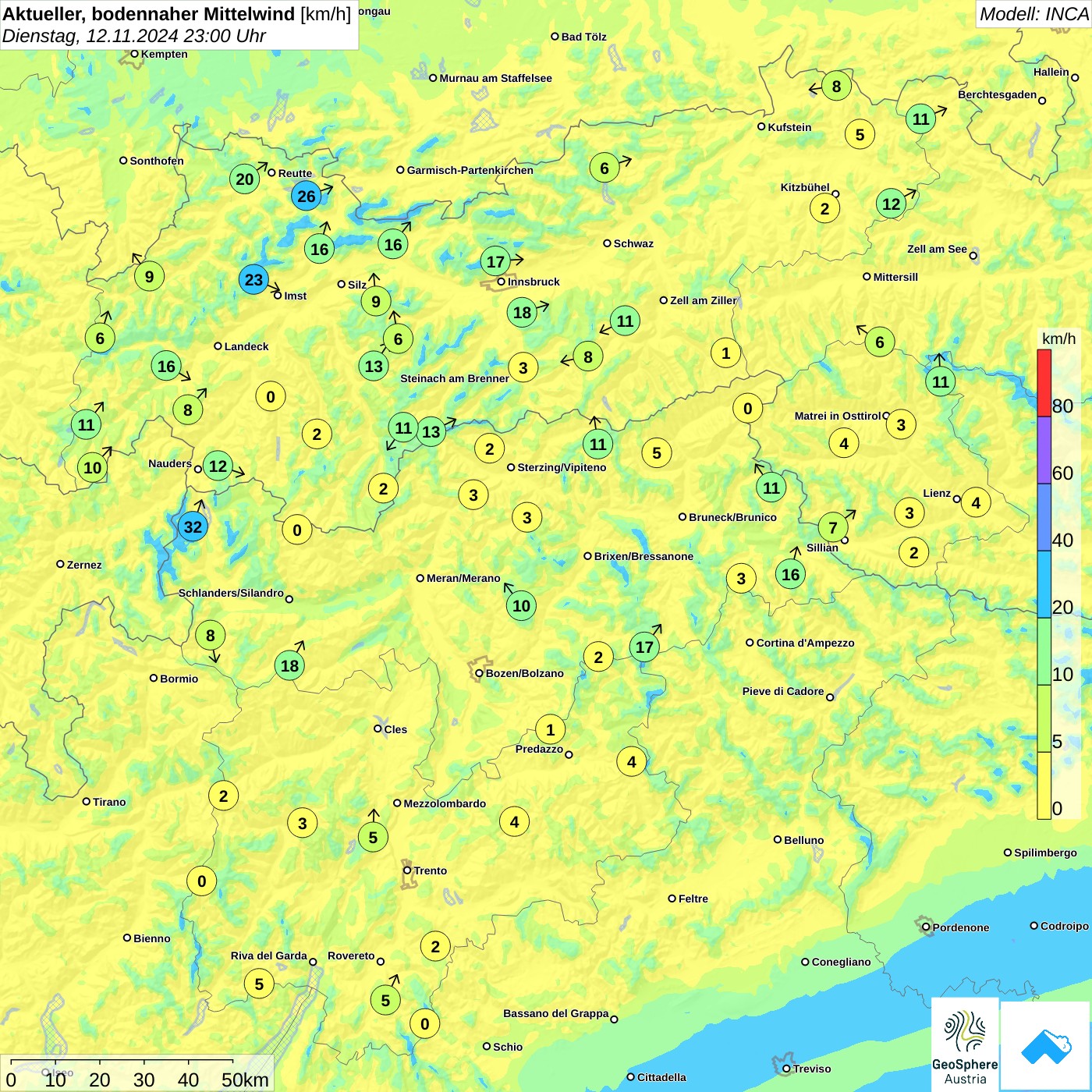Select the blue 23 wind marker near Imst
This screenshot has height=1092, width=1092.
[x=253, y=279]
